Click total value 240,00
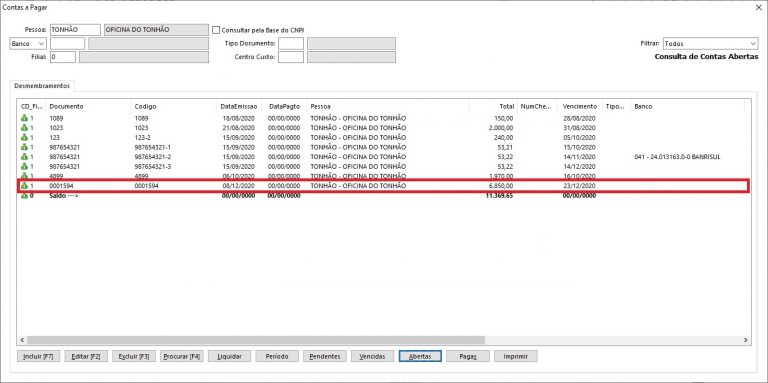Viewport: 768px width, 383px height. tap(504, 138)
